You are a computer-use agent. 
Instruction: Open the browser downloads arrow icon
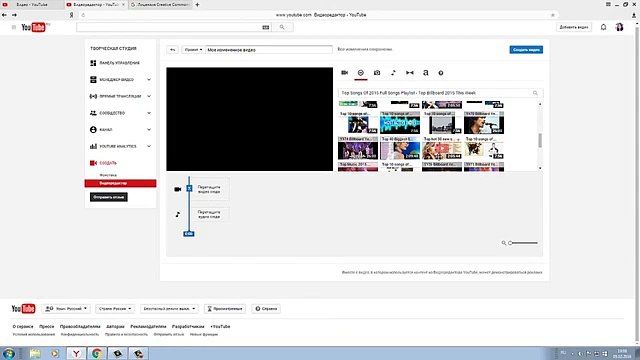(633, 15)
